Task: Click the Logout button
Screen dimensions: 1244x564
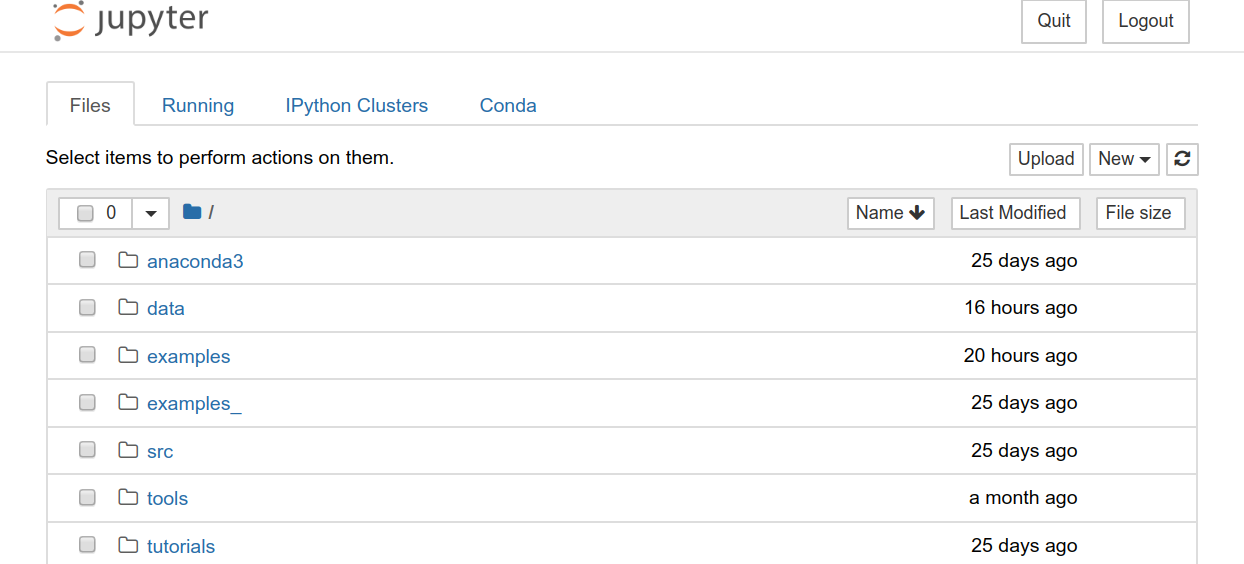Action: click(x=1145, y=21)
